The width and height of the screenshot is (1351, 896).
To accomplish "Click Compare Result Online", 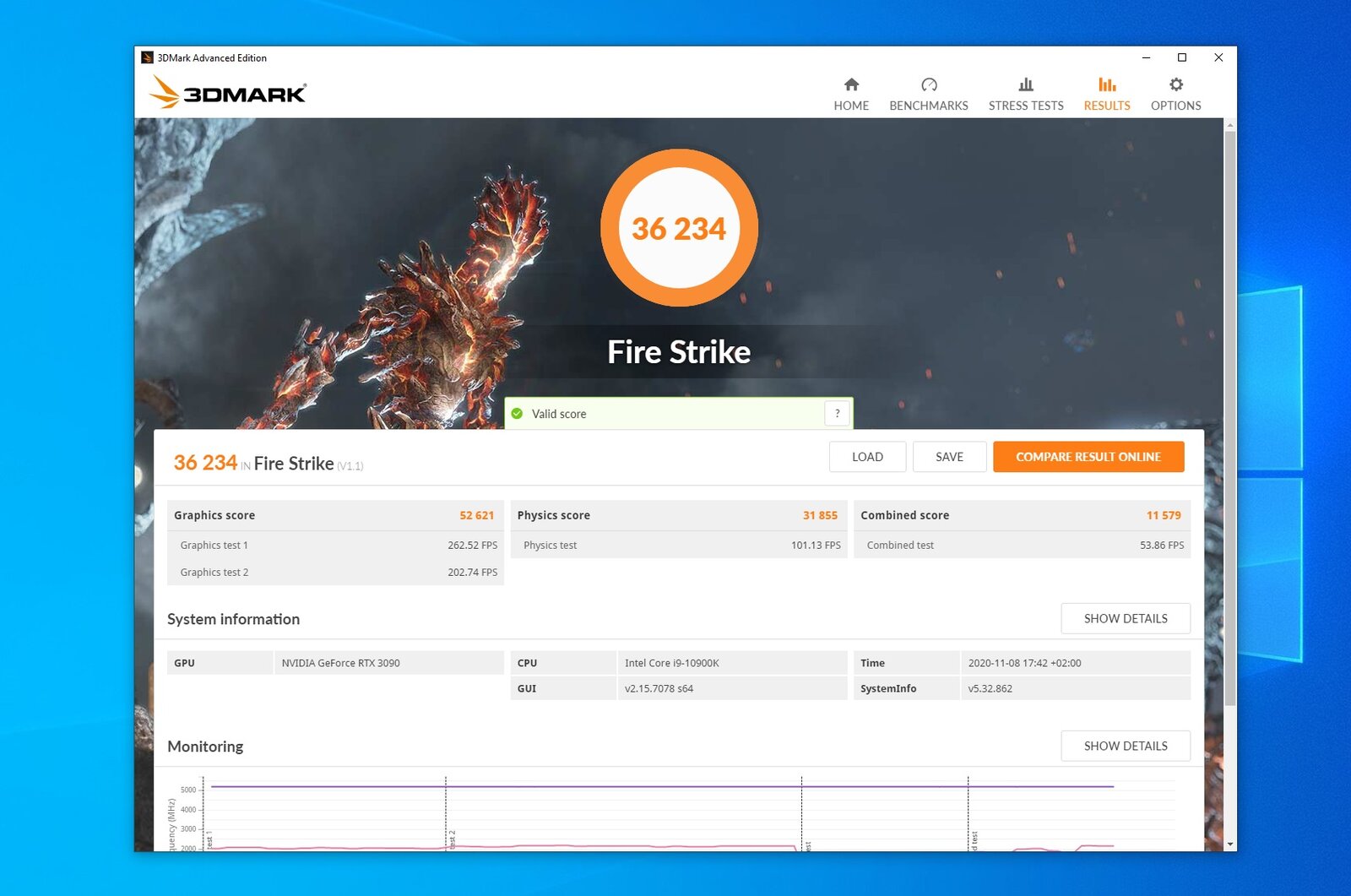I will coord(1088,457).
